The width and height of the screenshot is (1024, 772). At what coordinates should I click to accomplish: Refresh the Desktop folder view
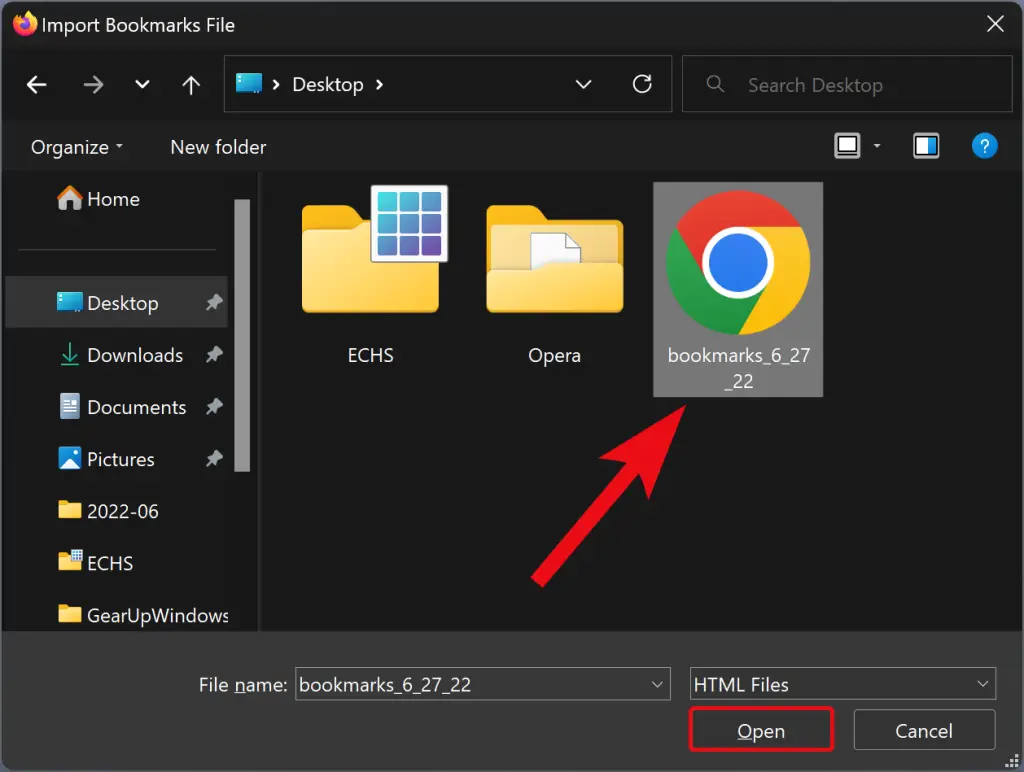[643, 84]
